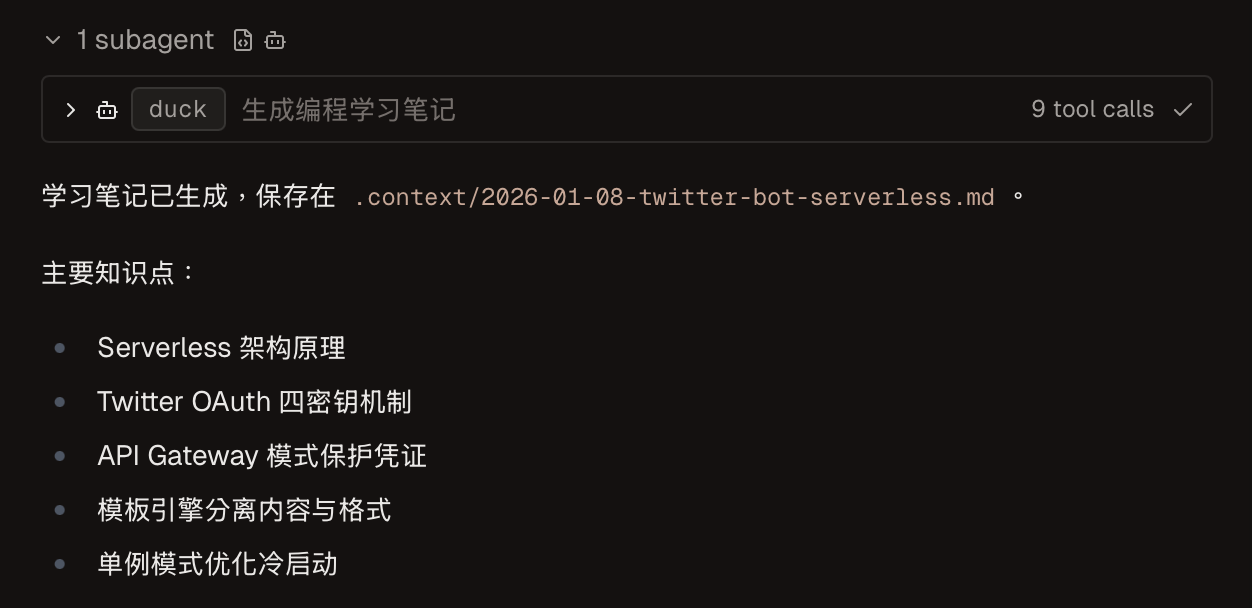This screenshot has height=608, width=1252.
Task: Click the text 学习笔记已生成，保存在
Action: pos(188,197)
